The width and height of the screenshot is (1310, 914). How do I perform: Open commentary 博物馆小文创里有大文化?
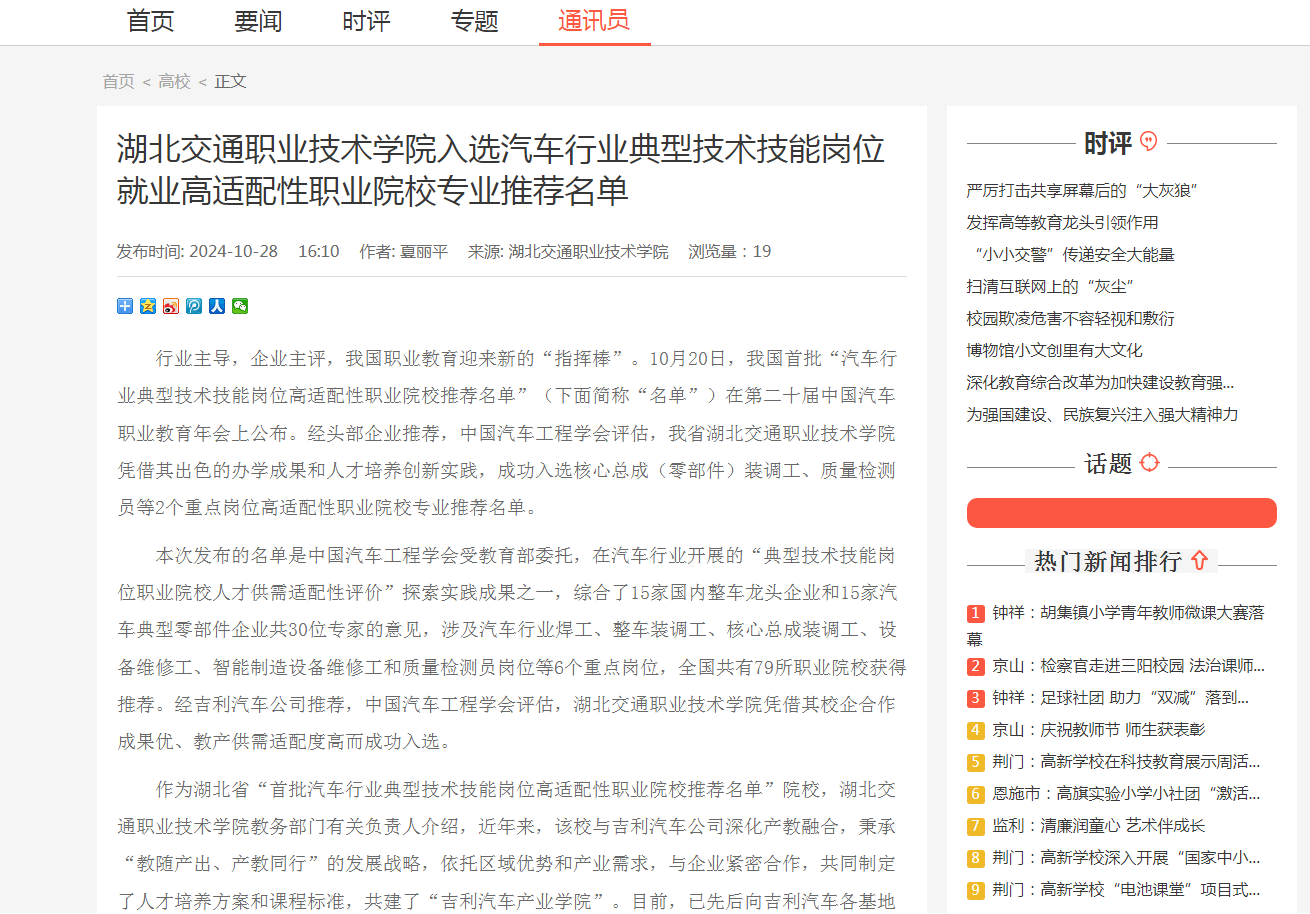pos(1054,350)
